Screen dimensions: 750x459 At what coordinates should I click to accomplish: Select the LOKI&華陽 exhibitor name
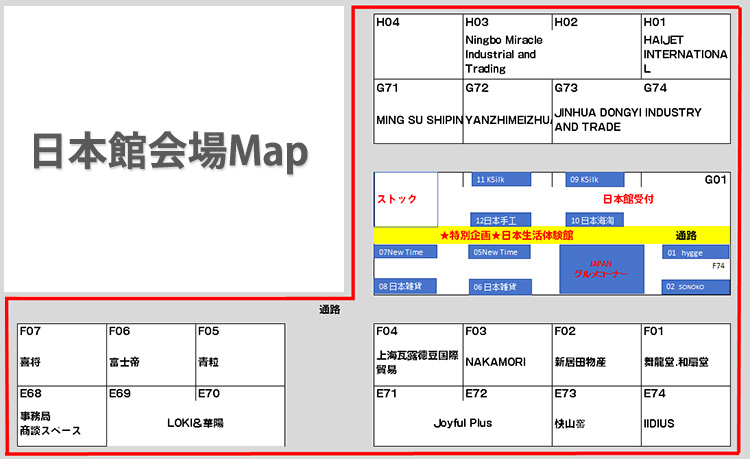click(x=195, y=423)
